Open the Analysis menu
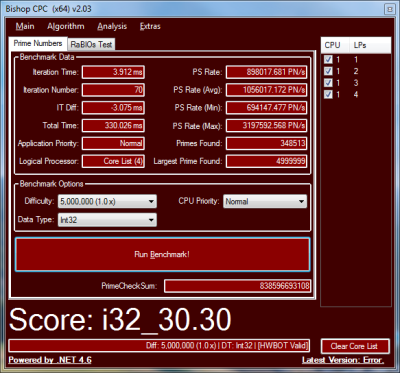400x373 pixels. pyautogui.click(x=112, y=26)
